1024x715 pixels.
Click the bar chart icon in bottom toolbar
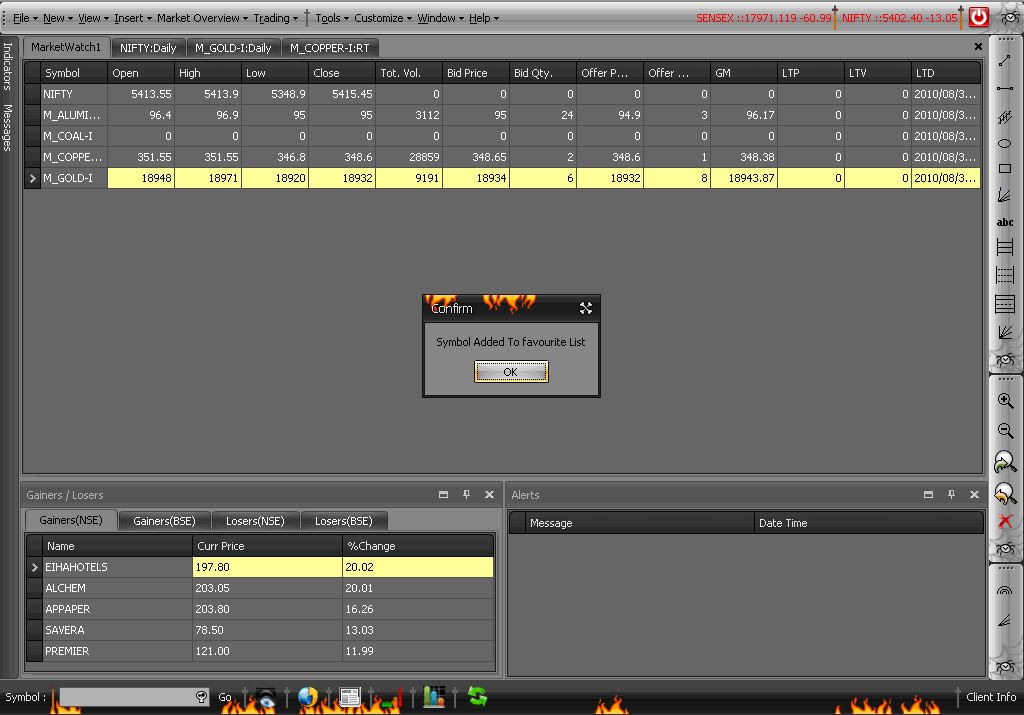pos(434,697)
